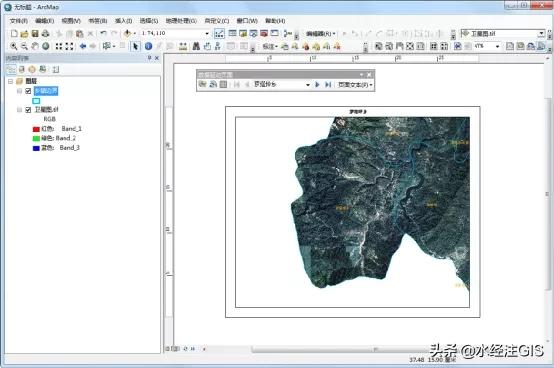Collapse the highlighted boundary layer node

pyautogui.click(x=19, y=91)
